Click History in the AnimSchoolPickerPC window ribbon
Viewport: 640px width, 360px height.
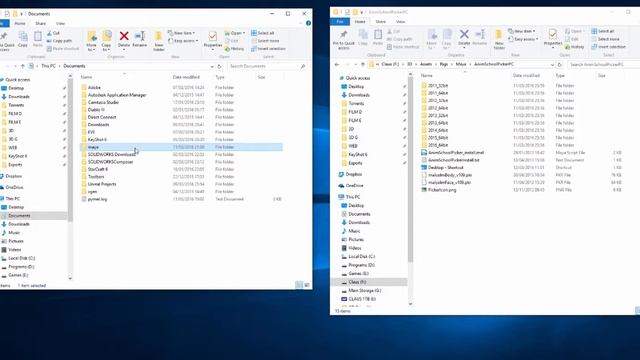574,47
